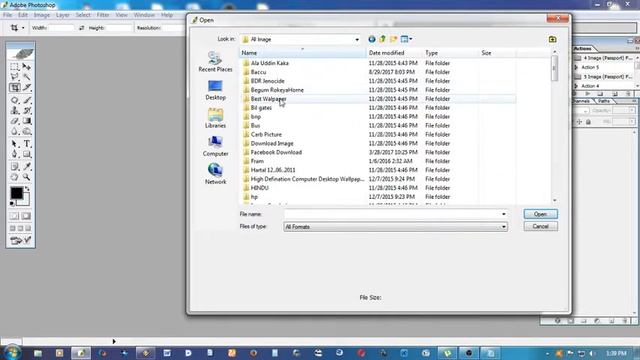Go to Network in places bar
Viewport: 640px width, 360px height.
click(216, 174)
